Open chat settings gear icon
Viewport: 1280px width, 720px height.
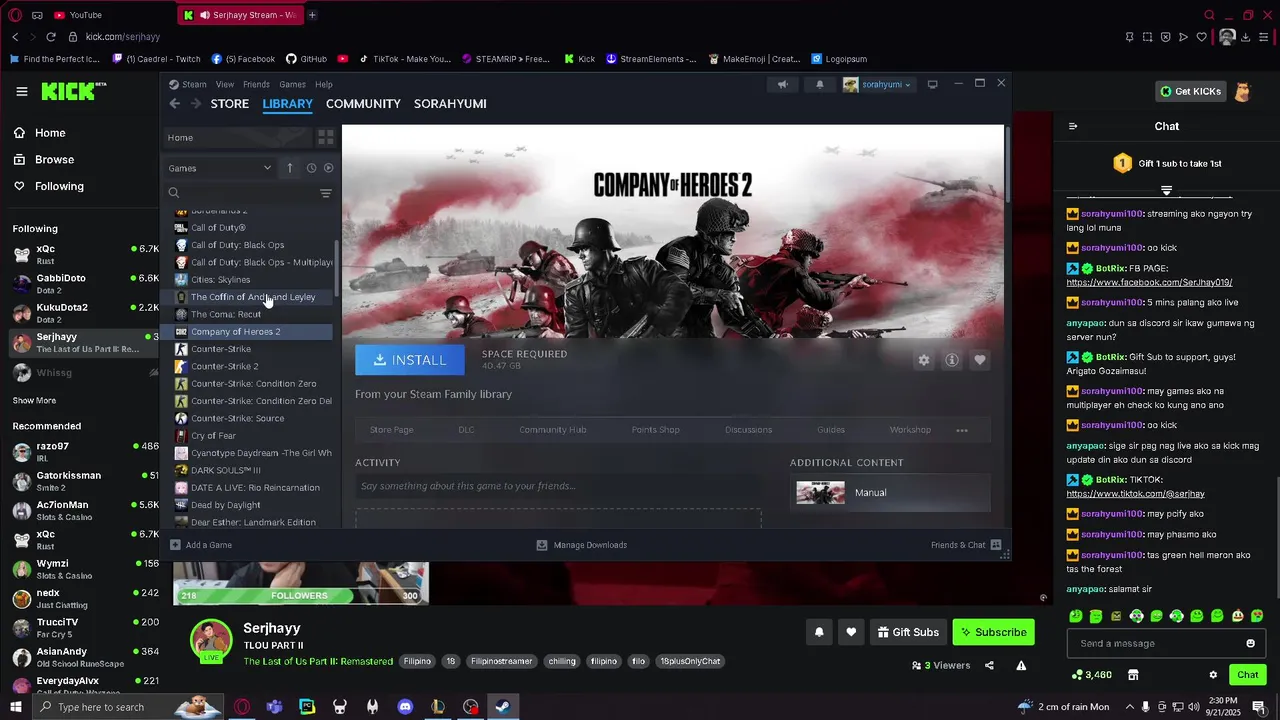tap(1213, 675)
